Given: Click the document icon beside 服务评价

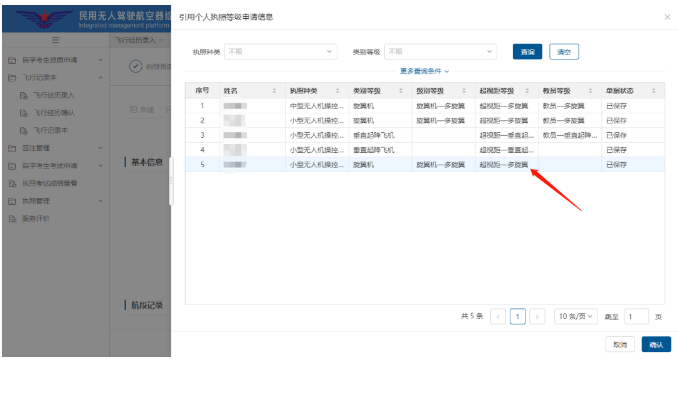Looking at the screenshot, I should pyautogui.click(x=12, y=219).
